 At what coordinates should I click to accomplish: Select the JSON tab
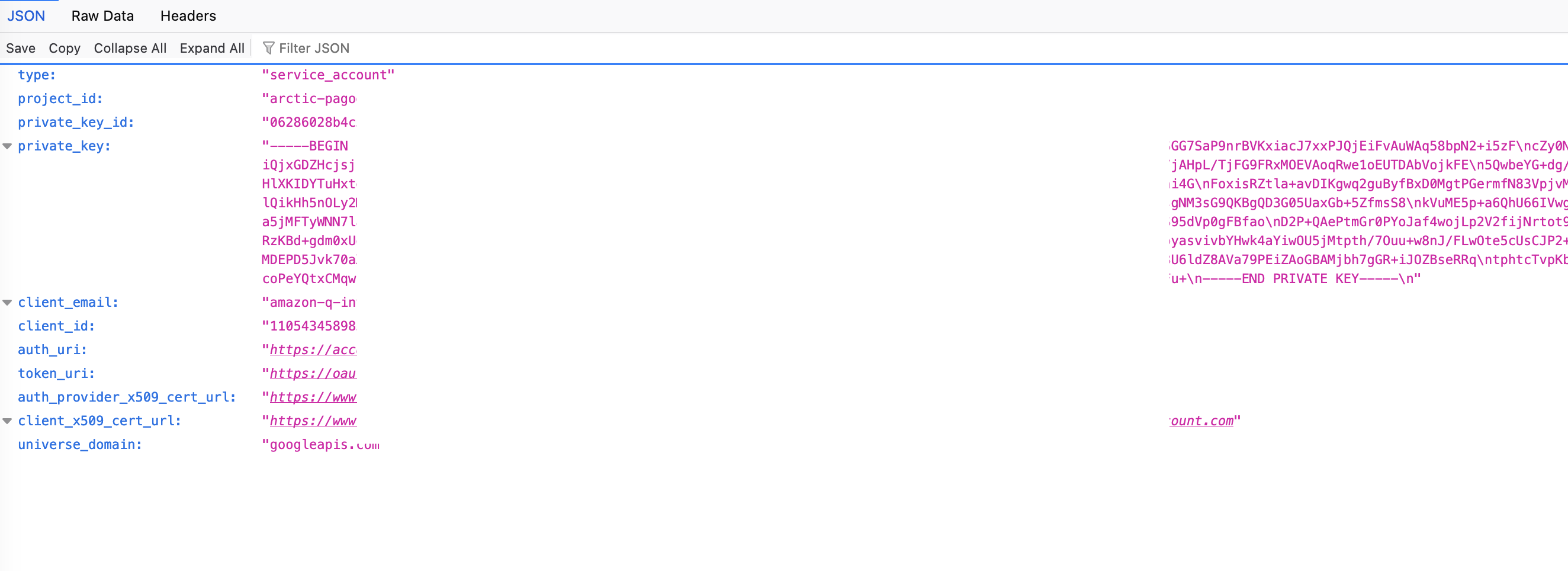coord(26,16)
